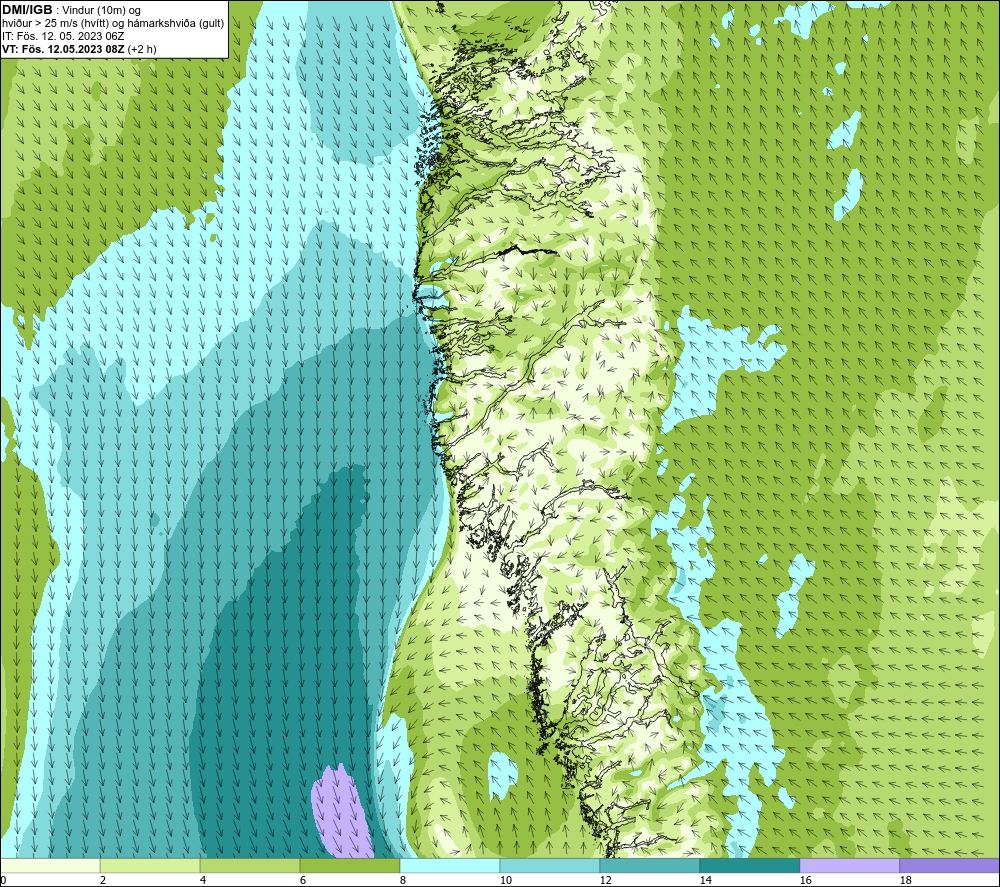Click the legend scale label 16
Screen dimensions: 1000x887
(805, 880)
